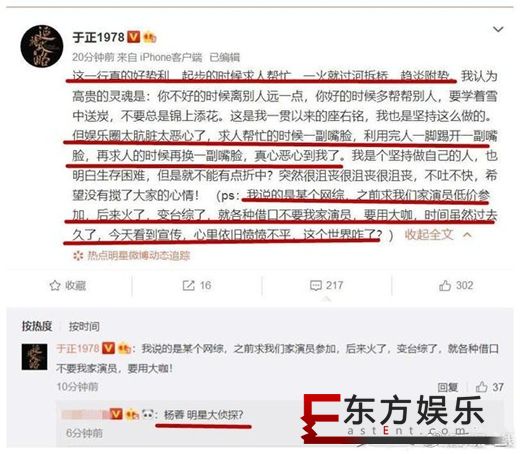Screen dimensions: 520x454
Task: Click the panda emoji icon in the reply
Action: (148, 414)
